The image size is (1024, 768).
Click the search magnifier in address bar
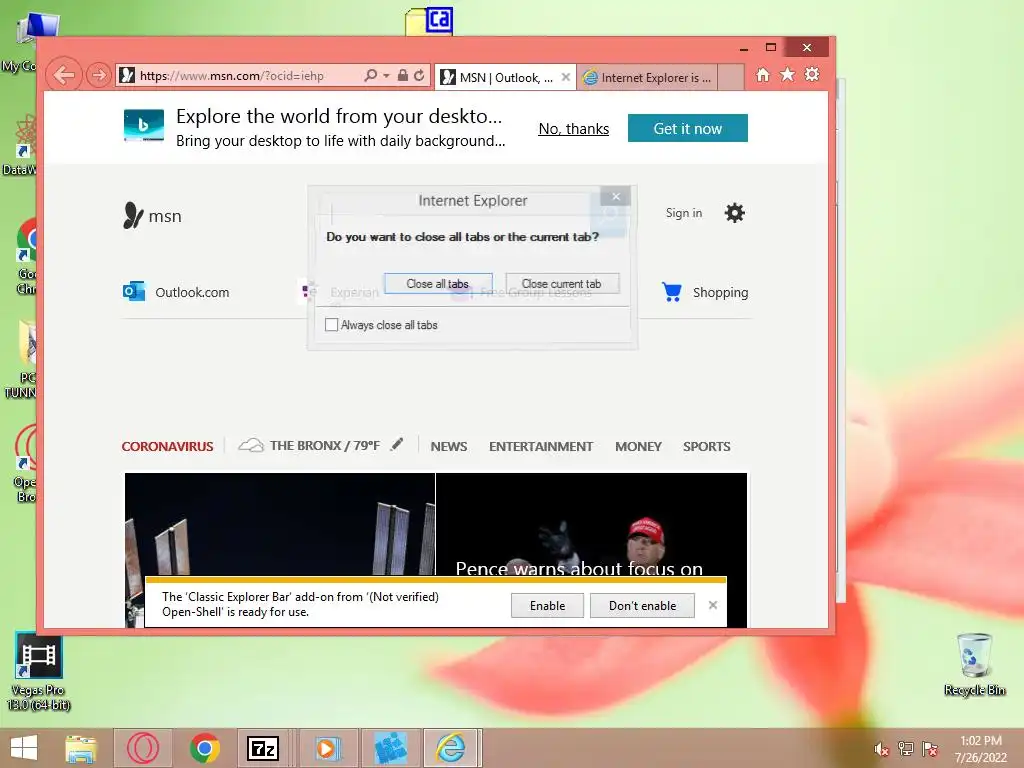371,76
